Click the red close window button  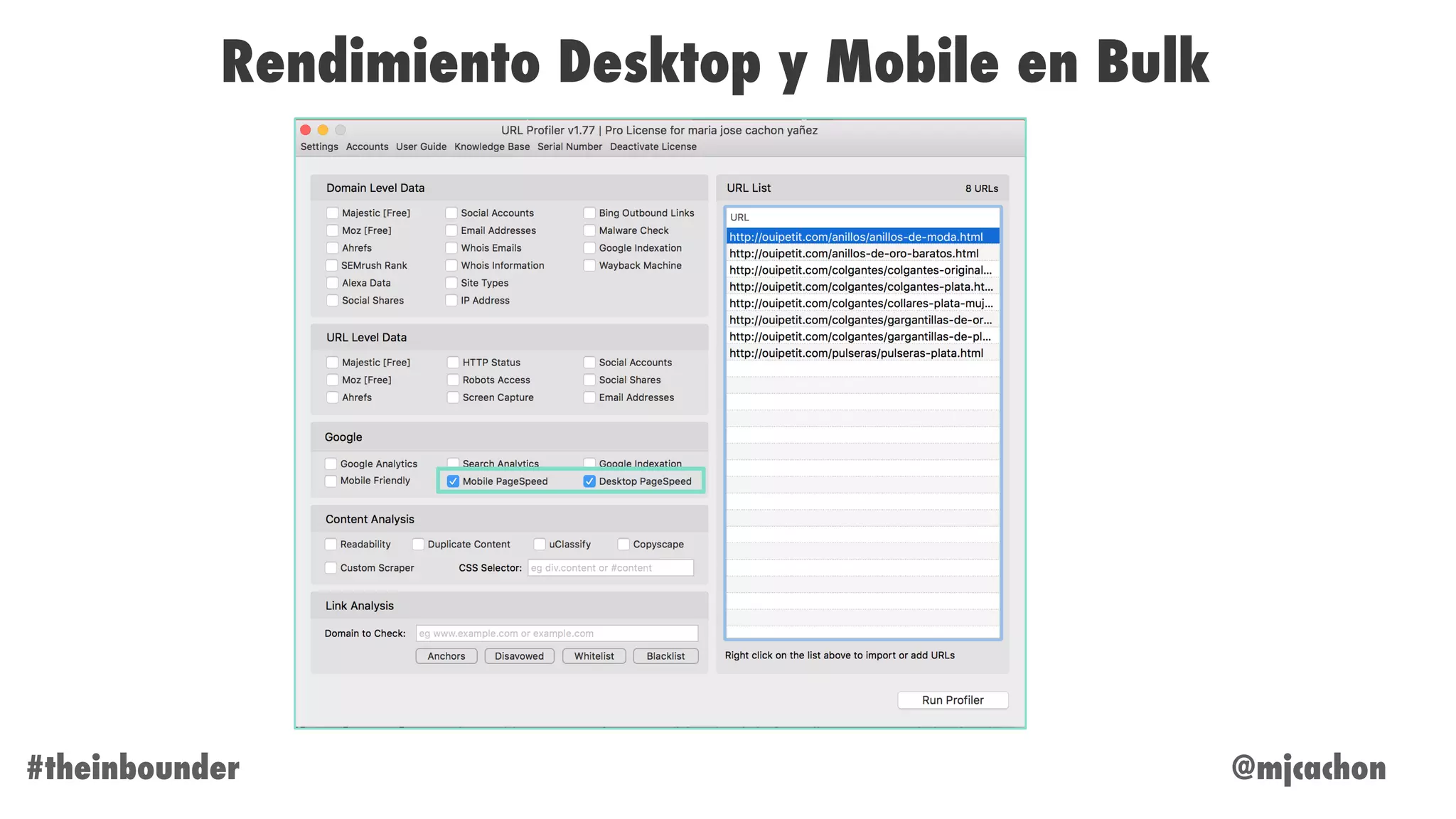coord(306,130)
